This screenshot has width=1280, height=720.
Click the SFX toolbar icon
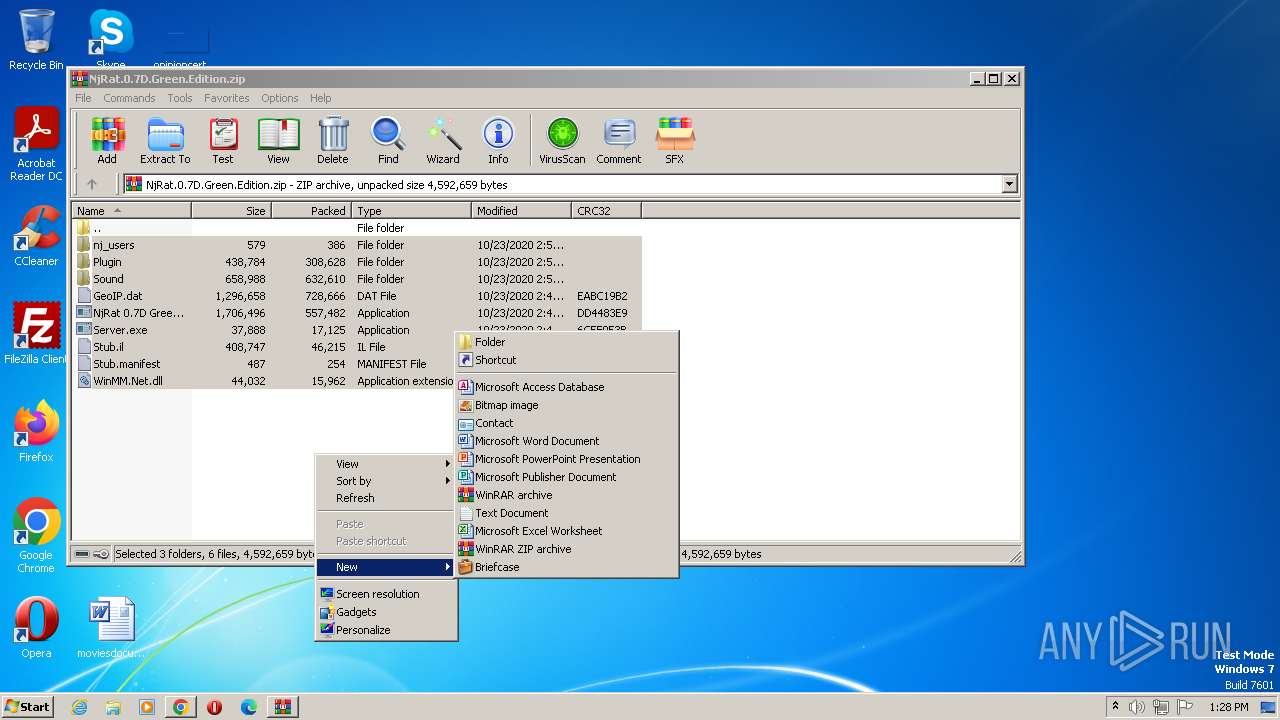[x=675, y=140]
